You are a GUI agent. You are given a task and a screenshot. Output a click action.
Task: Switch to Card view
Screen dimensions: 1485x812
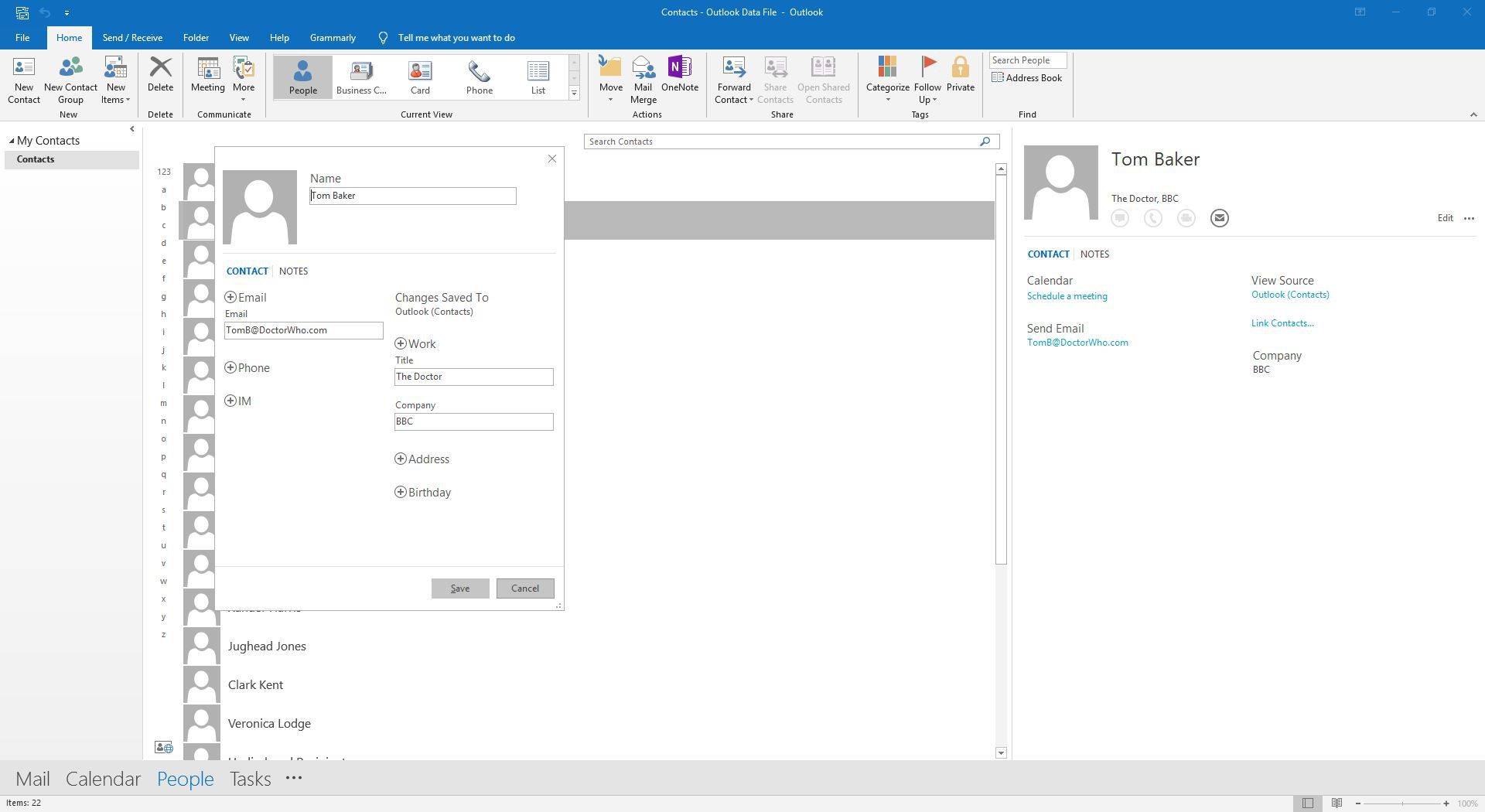[x=420, y=77]
